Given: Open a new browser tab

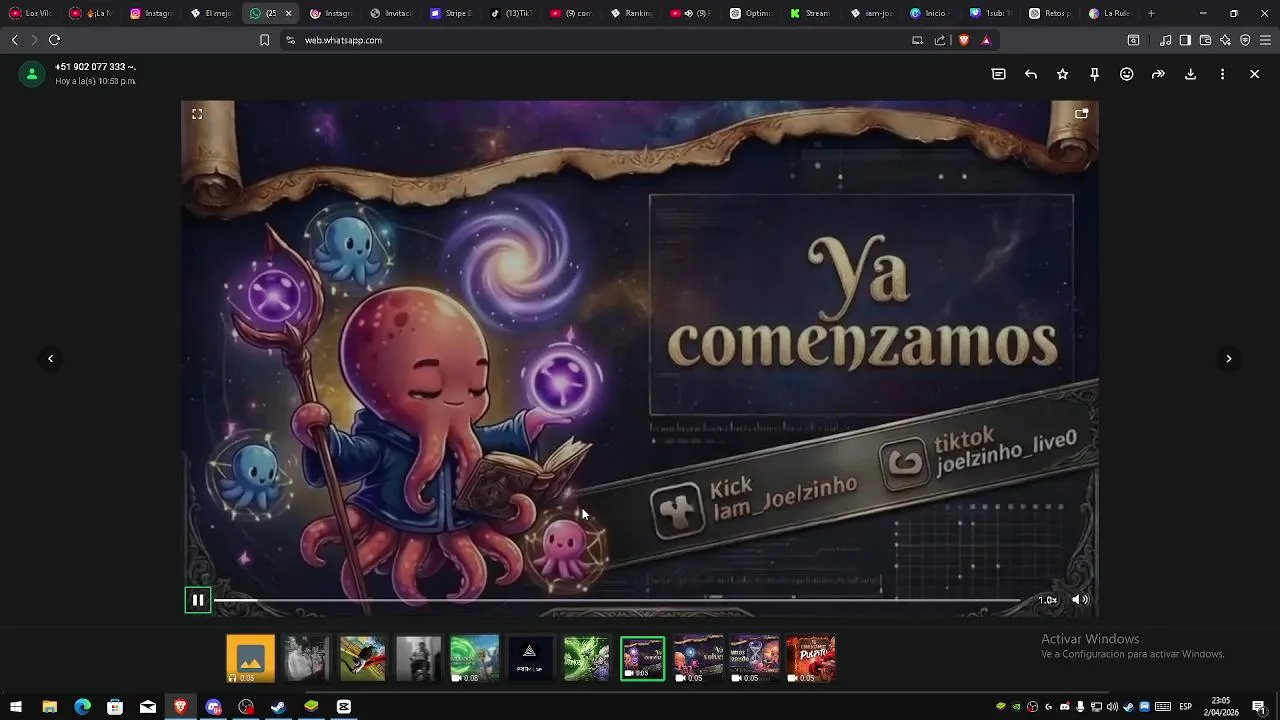Looking at the screenshot, I should (1151, 13).
